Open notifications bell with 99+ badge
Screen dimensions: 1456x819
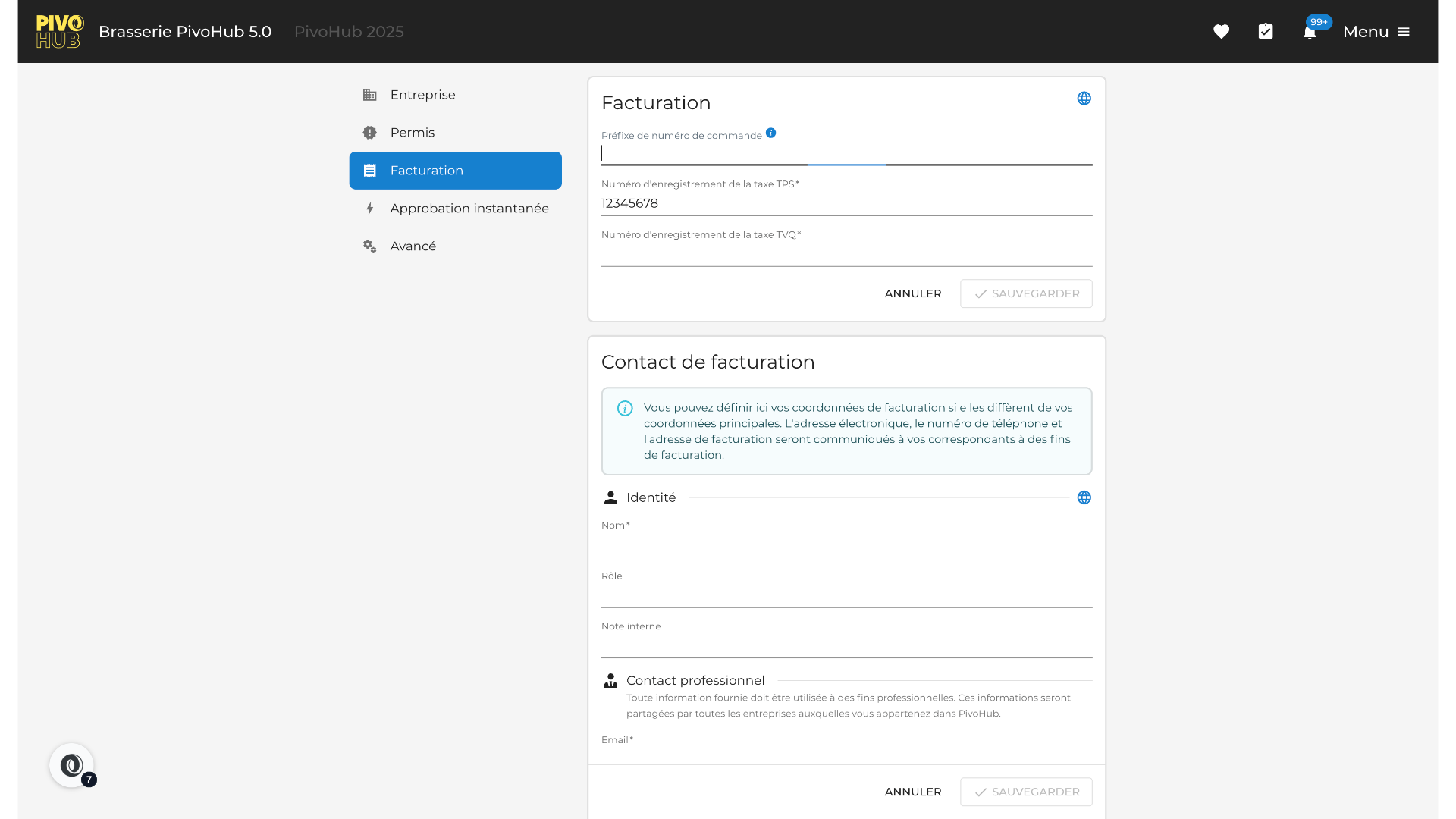[x=1310, y=32]
